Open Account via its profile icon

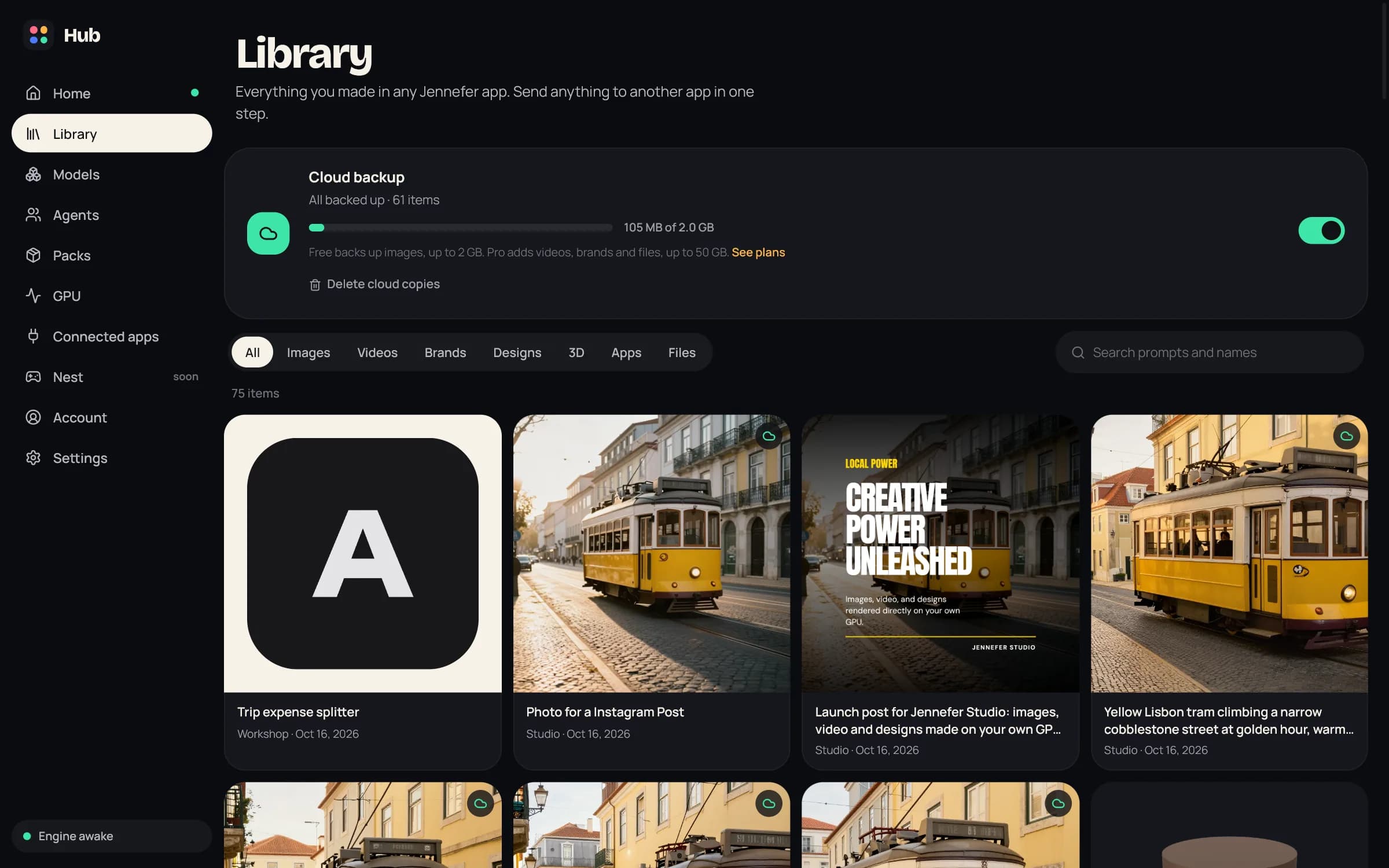tap(33, 417)
